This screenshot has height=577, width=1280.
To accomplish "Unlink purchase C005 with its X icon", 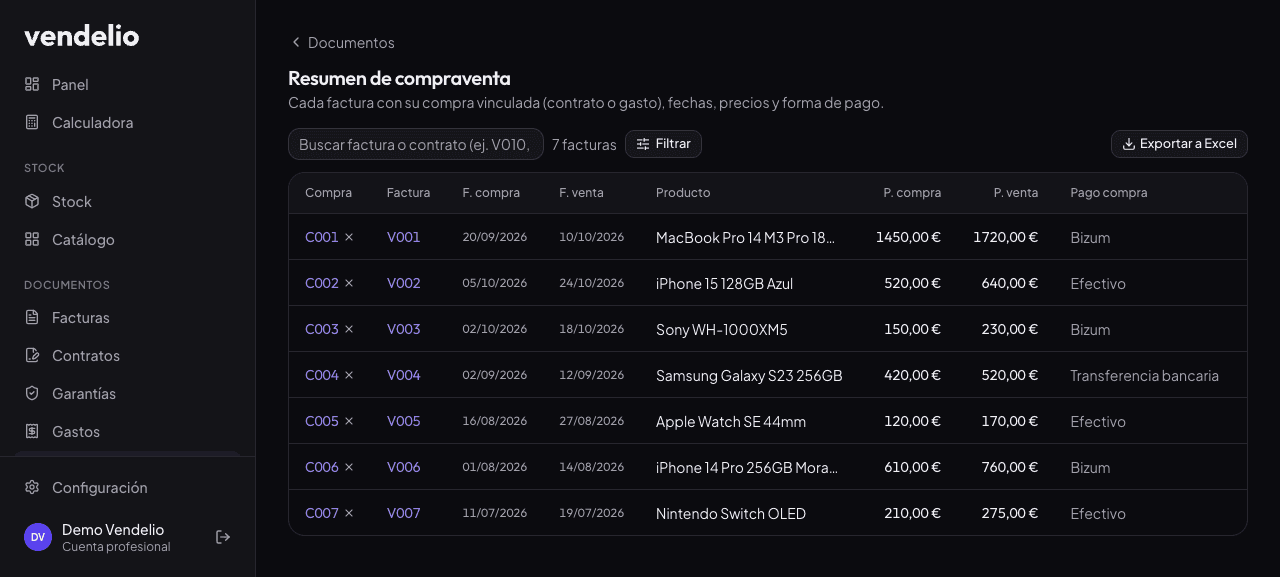I will pyautogui.click(x=349, y=421).
